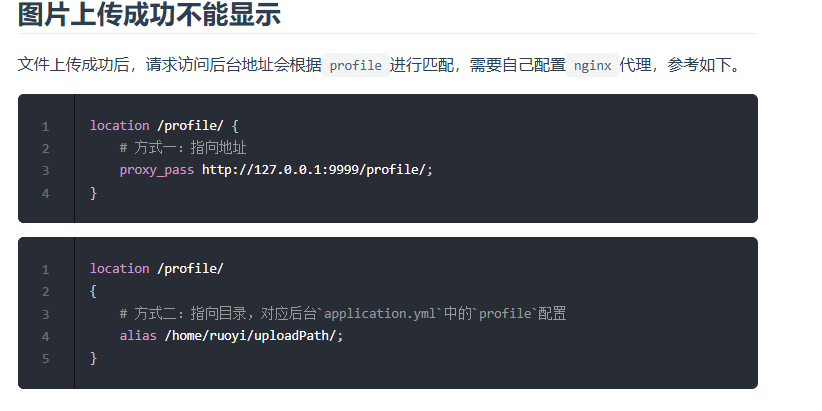Screen dimensions: 822x411
Task: Click the path /home/ruoyi/uploadPath/
Action: pyautogui.click(x=254, y=336)
